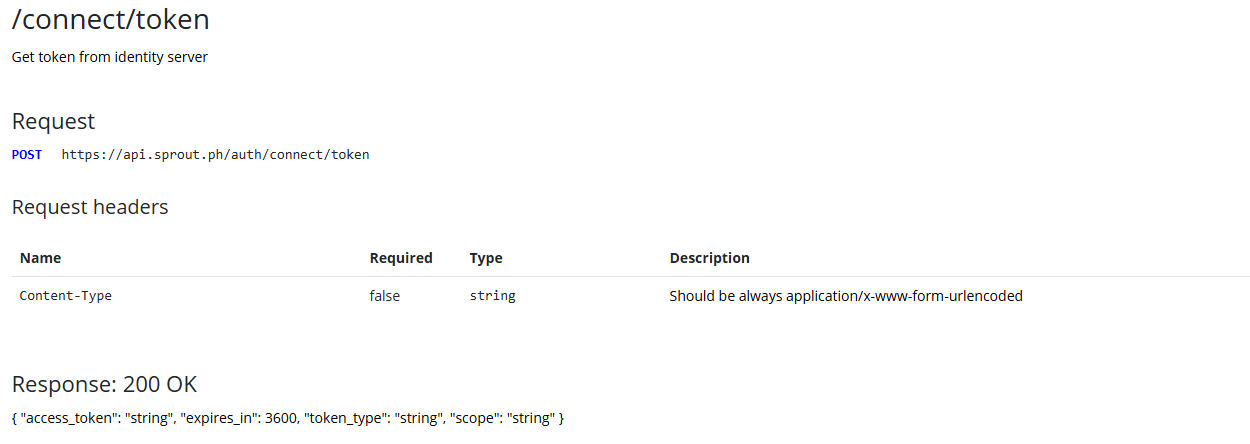
Task: Click the "scope" key in response JSON
Action: pos(477,418)
